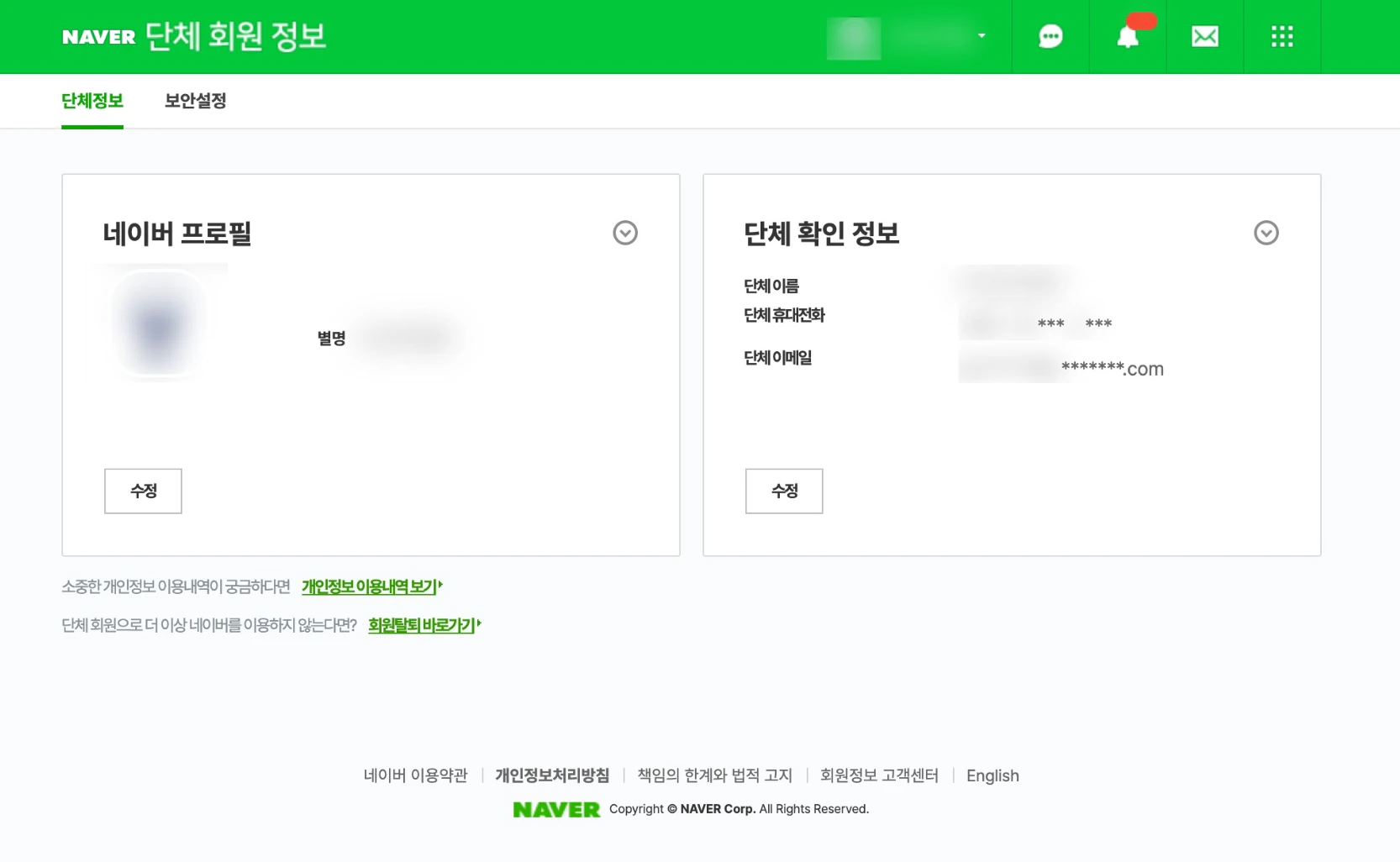Click the green NAVER footer logo
The width and height of the screenshot is (1400, 862).
pos(556,809)
